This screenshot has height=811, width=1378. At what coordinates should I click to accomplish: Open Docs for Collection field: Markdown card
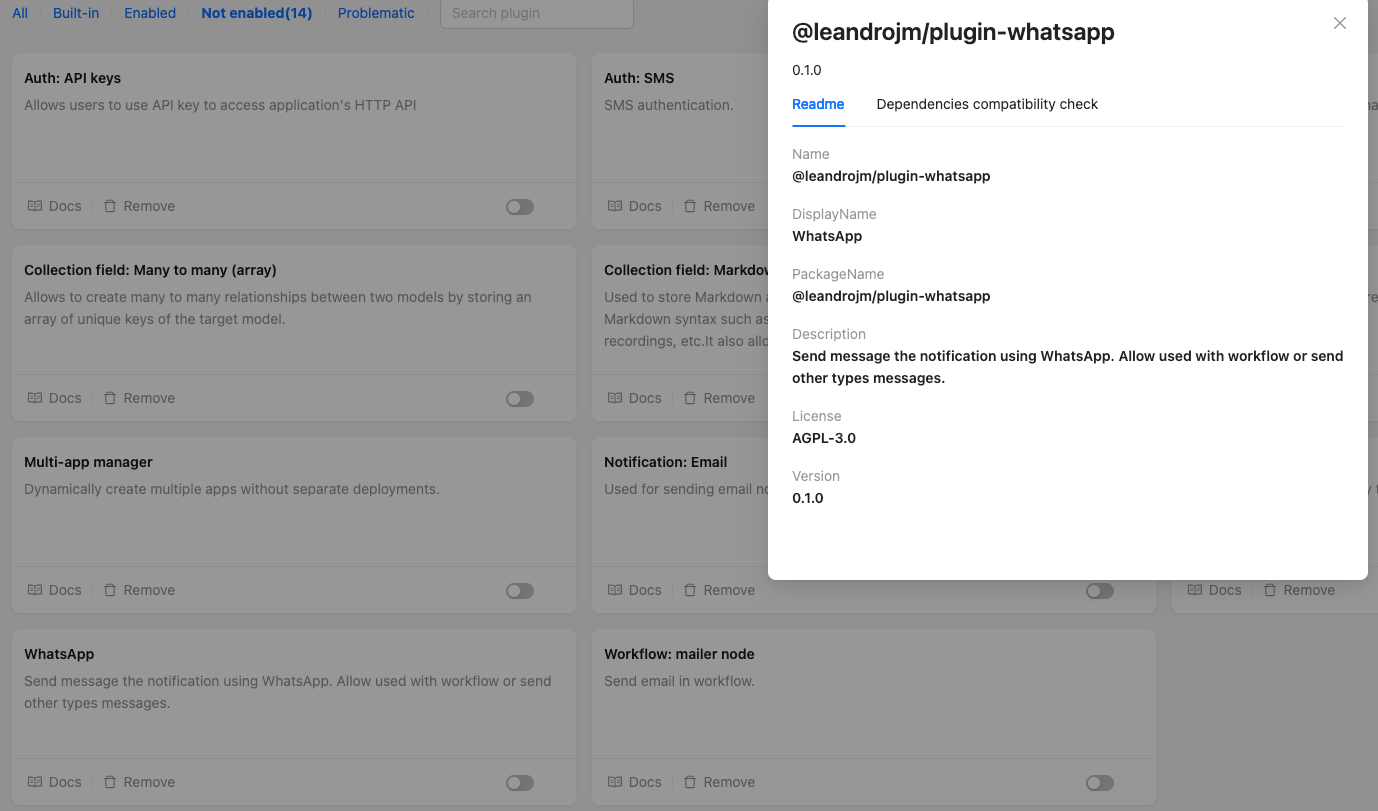[634, 398]
